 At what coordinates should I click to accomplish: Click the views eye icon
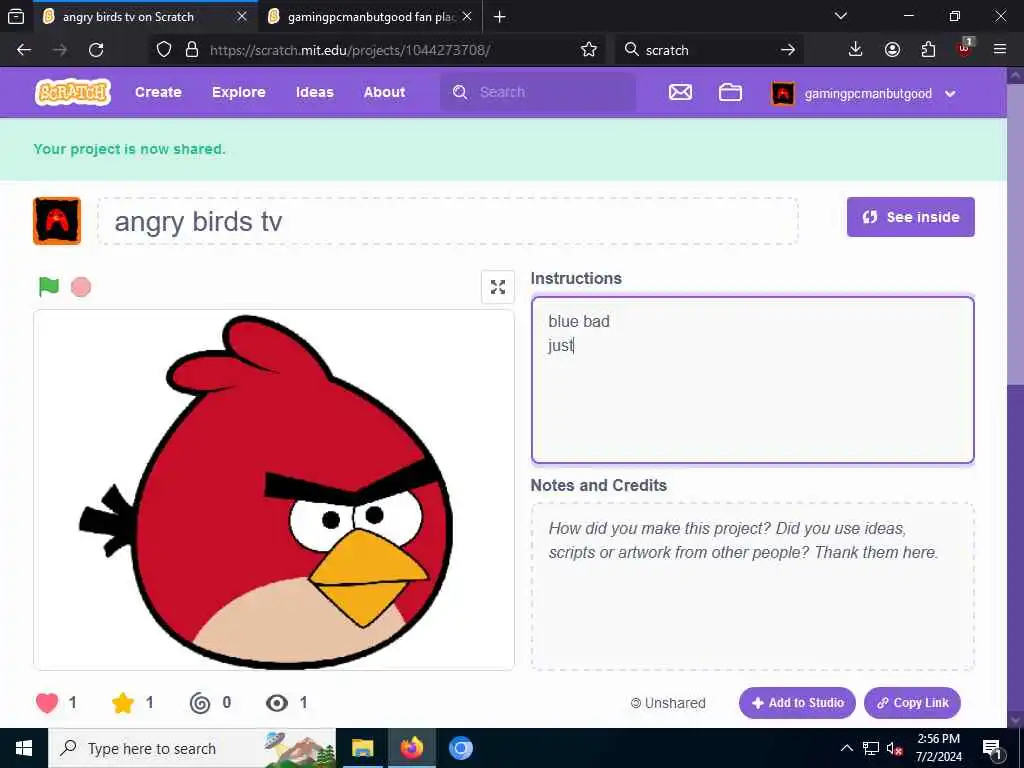(x=277, y=703)
